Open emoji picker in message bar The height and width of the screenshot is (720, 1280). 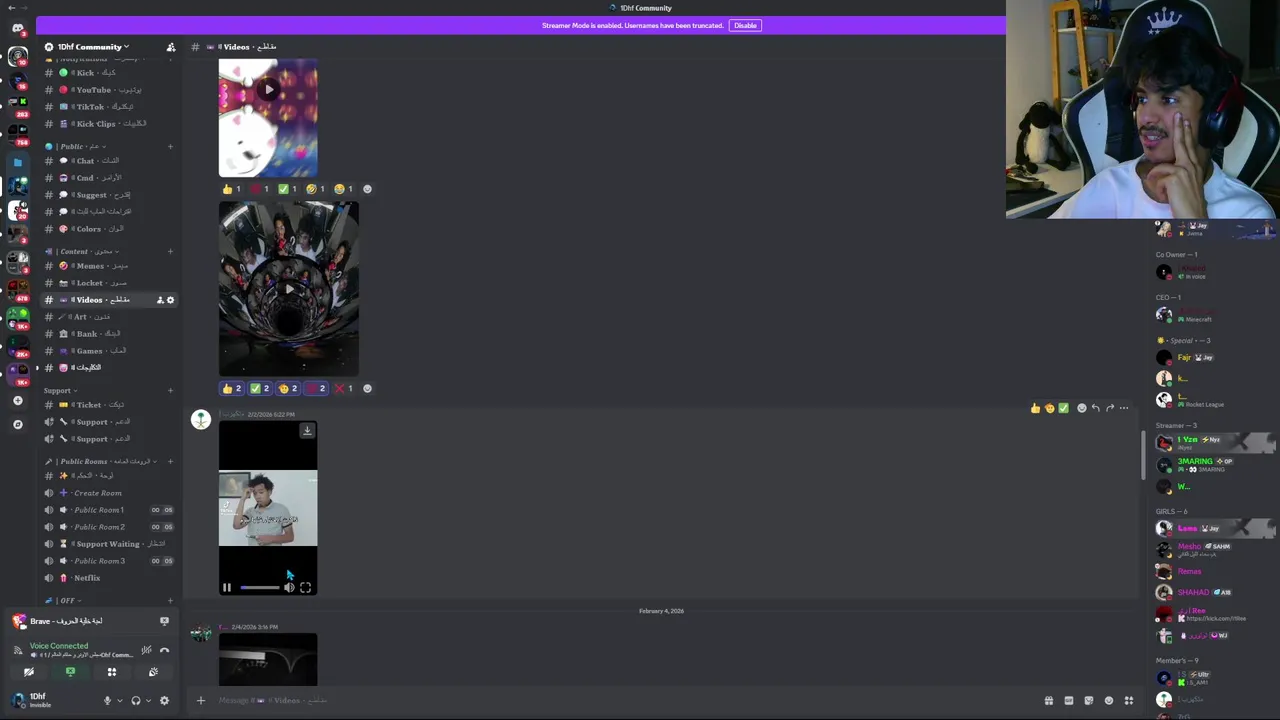(1108, 701)
